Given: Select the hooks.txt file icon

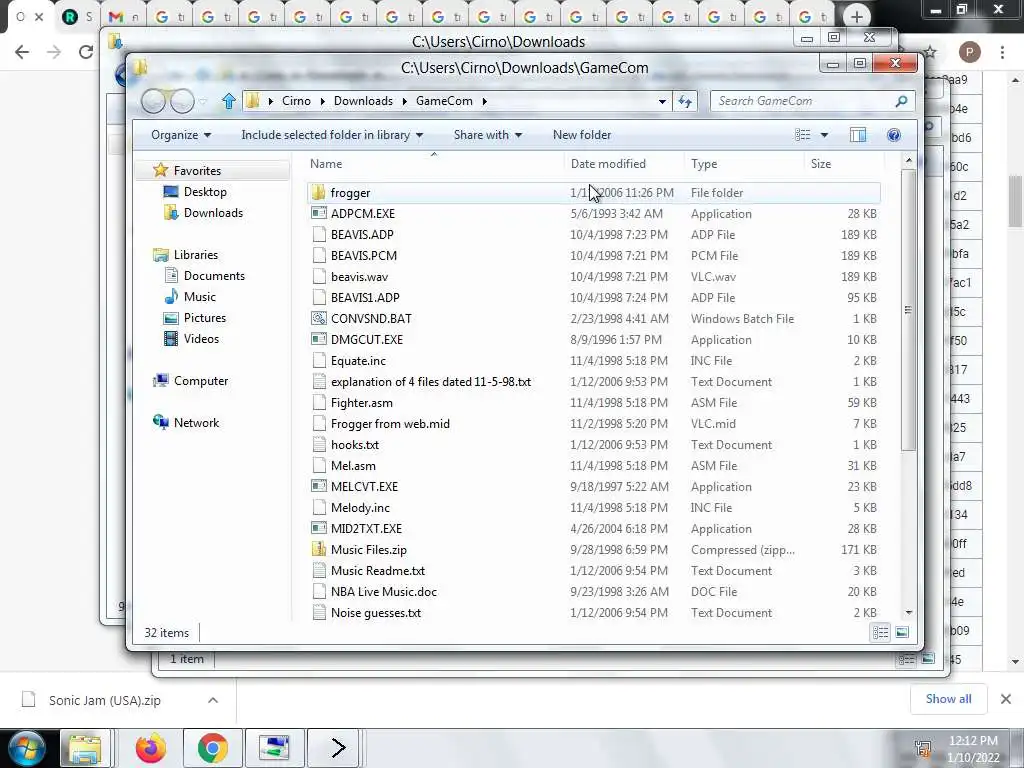Looking at the screenshot, I should [x=319, y=445].
